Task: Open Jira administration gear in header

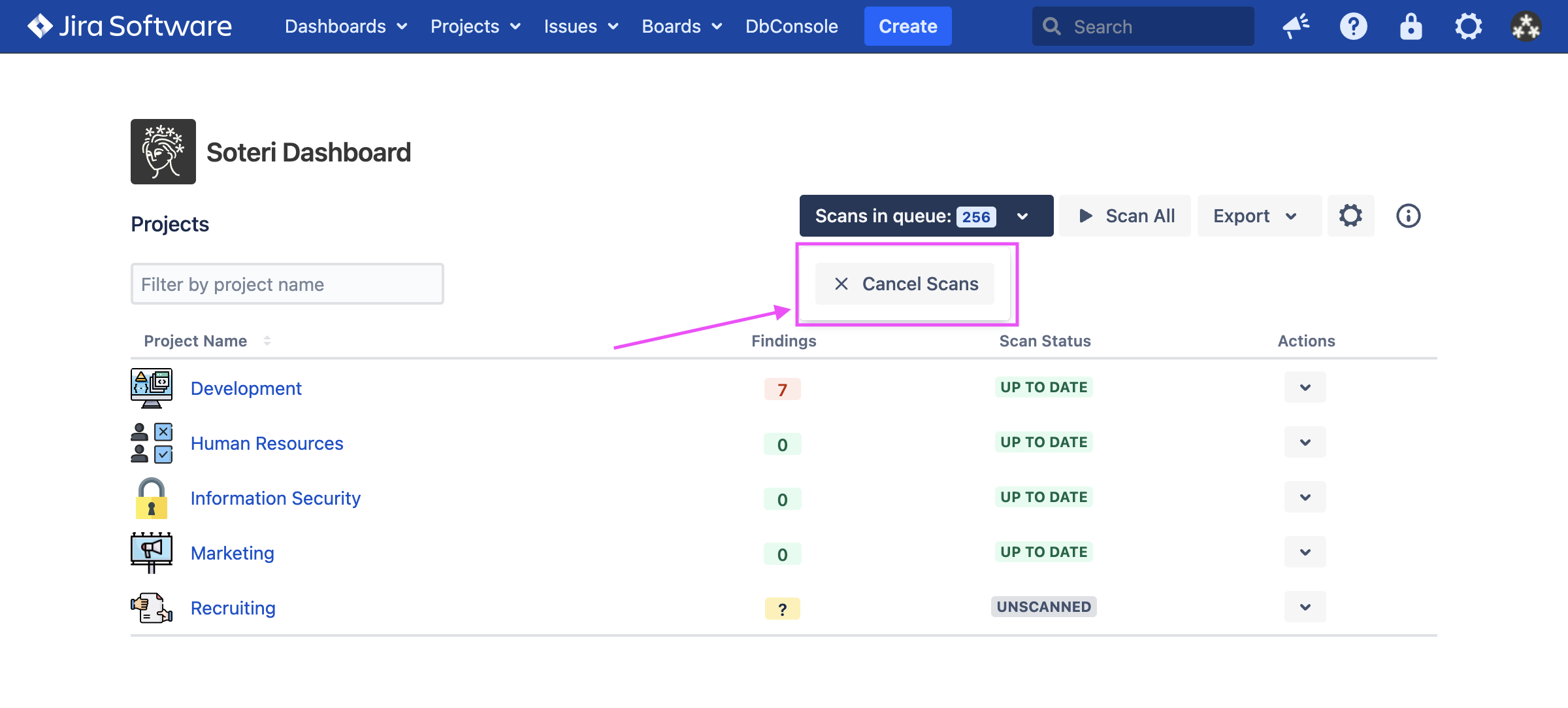Action: point(1468,26)
